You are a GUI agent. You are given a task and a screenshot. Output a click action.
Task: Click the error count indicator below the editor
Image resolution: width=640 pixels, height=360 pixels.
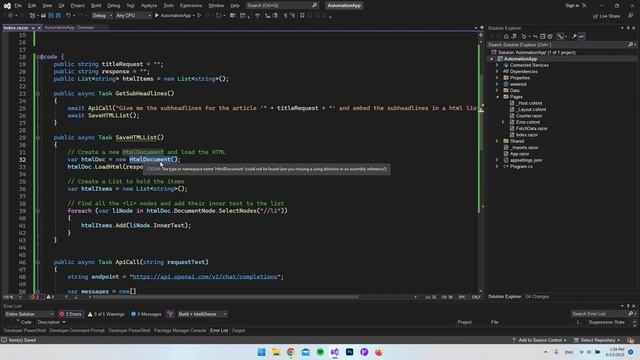(35, 297)
